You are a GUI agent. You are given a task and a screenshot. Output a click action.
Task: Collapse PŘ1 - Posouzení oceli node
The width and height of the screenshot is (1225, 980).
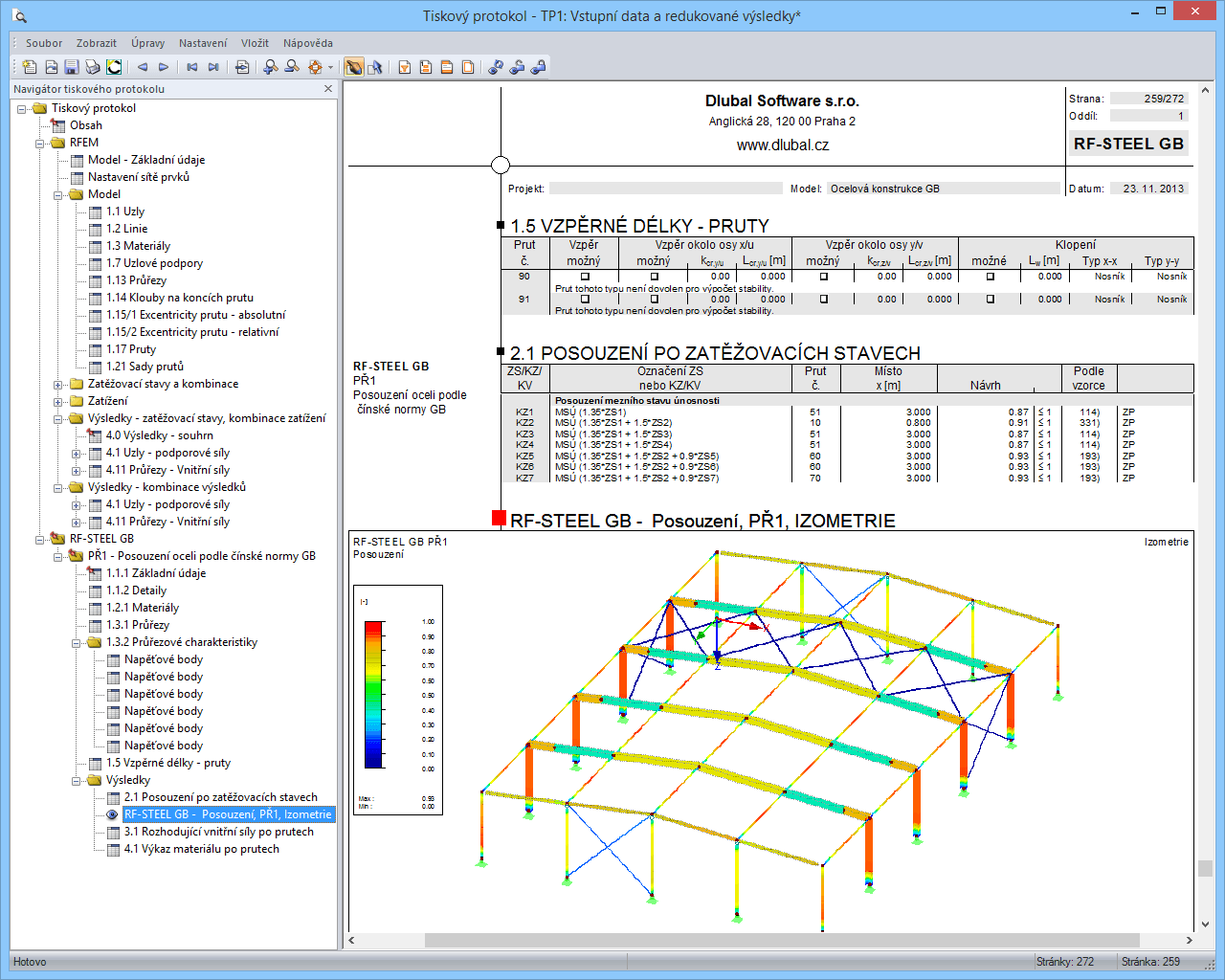(x=58, y=556)
